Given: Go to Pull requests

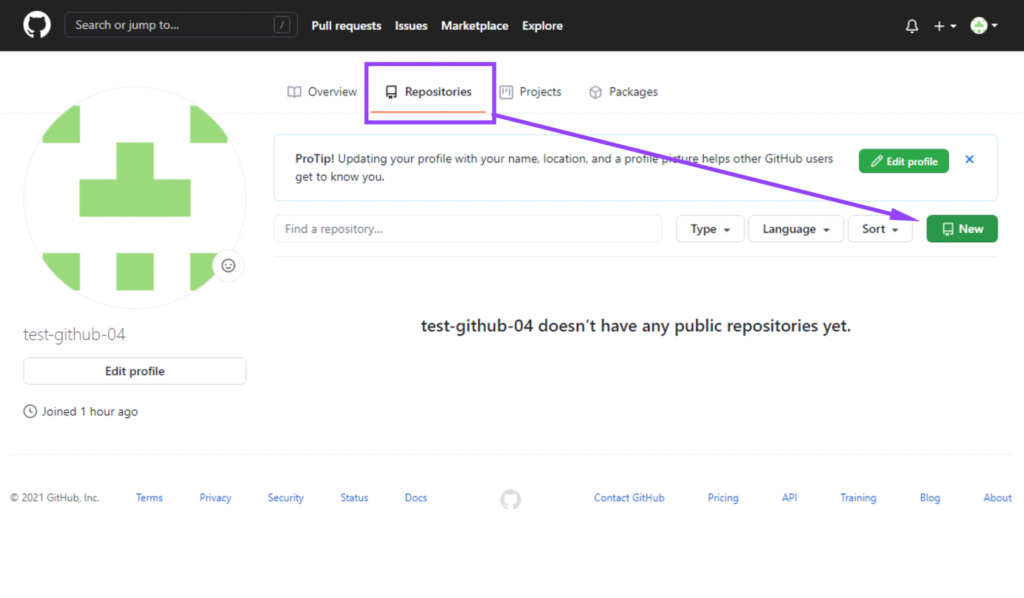Looking at the screenshot, I should click(346, 25).
